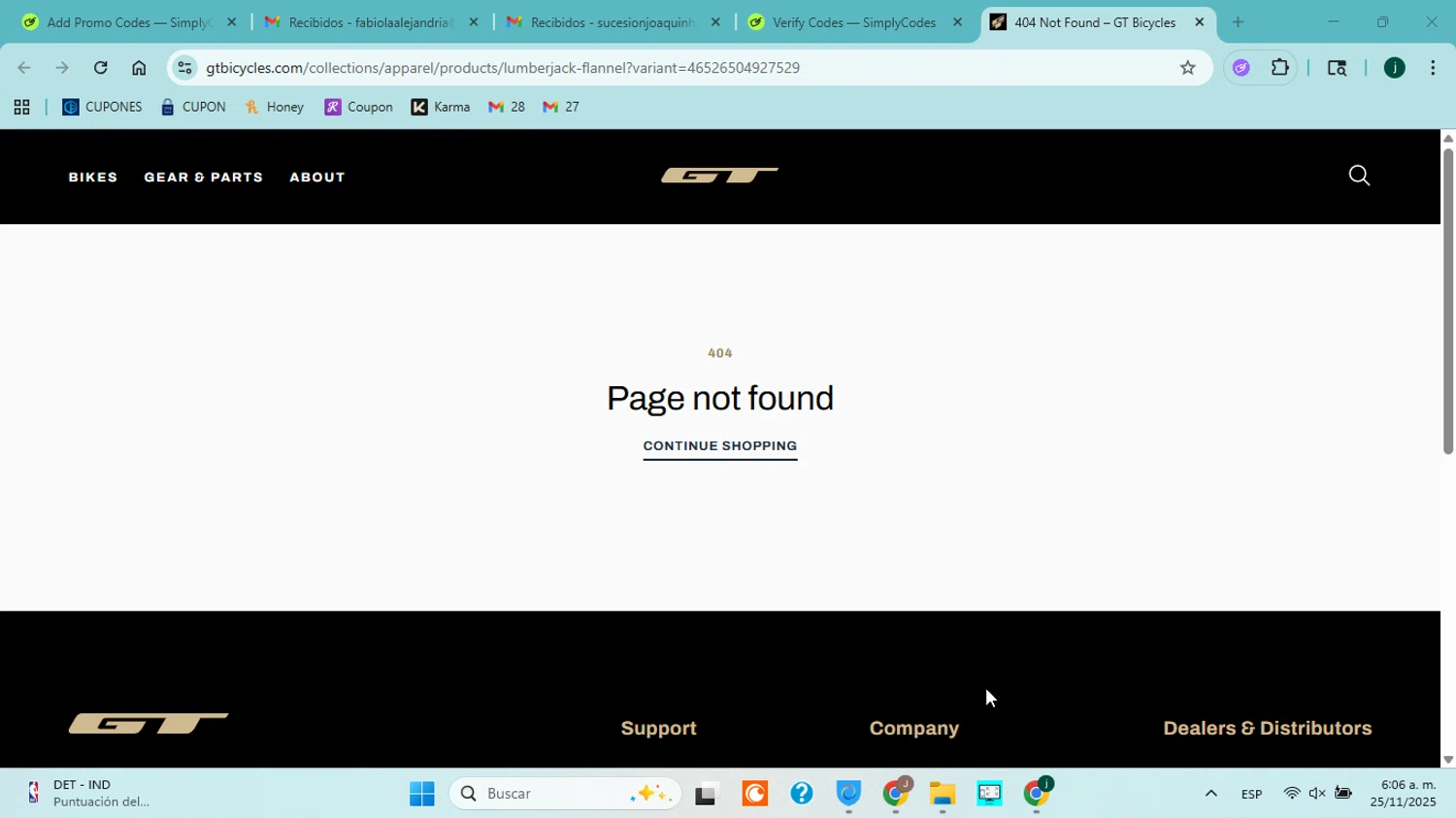Click the Support footer heading

pos(659,729)
